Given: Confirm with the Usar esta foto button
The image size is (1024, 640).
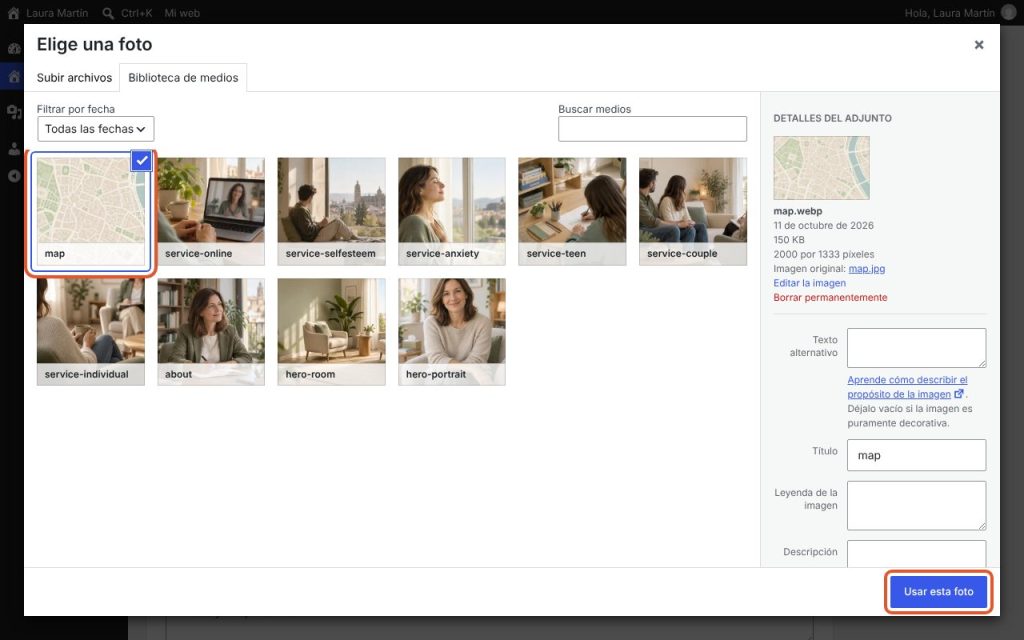Looking at the screenshot, I should [938, 592].
